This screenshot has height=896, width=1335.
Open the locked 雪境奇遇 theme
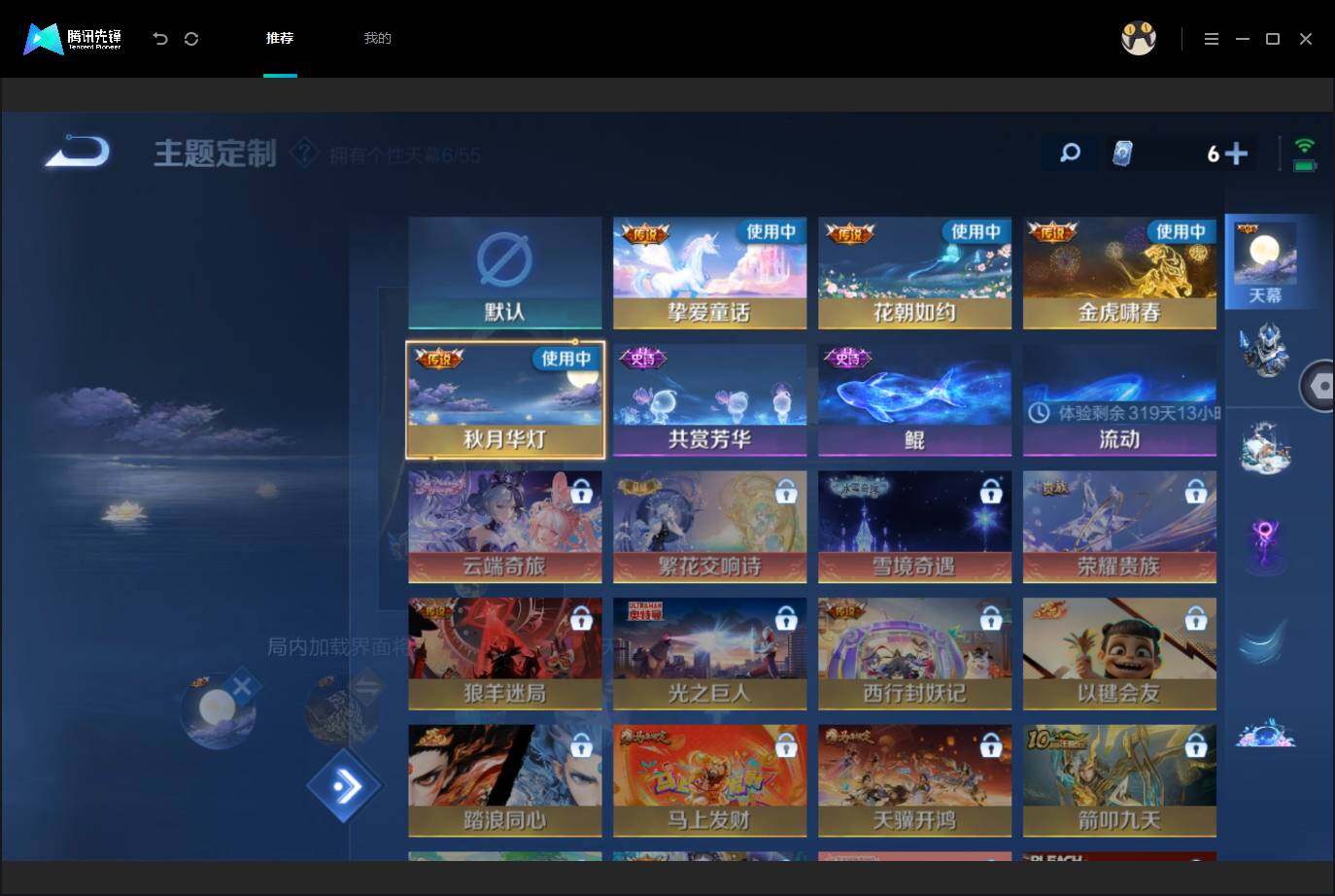click(x=914, y=527)
